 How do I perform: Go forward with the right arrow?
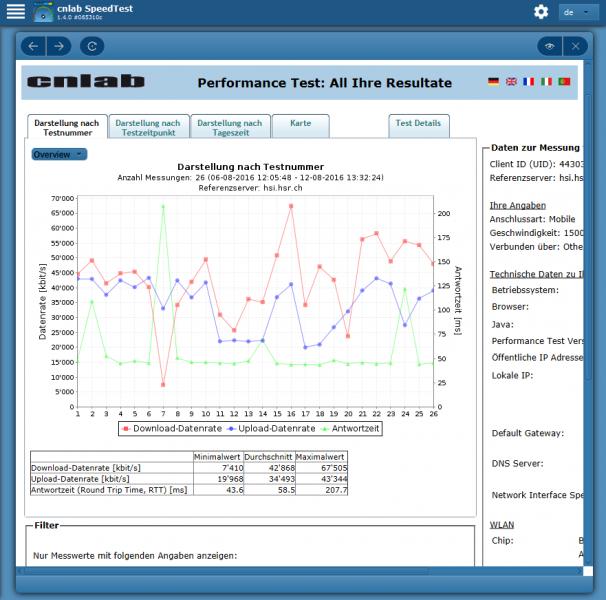(59, 46)
